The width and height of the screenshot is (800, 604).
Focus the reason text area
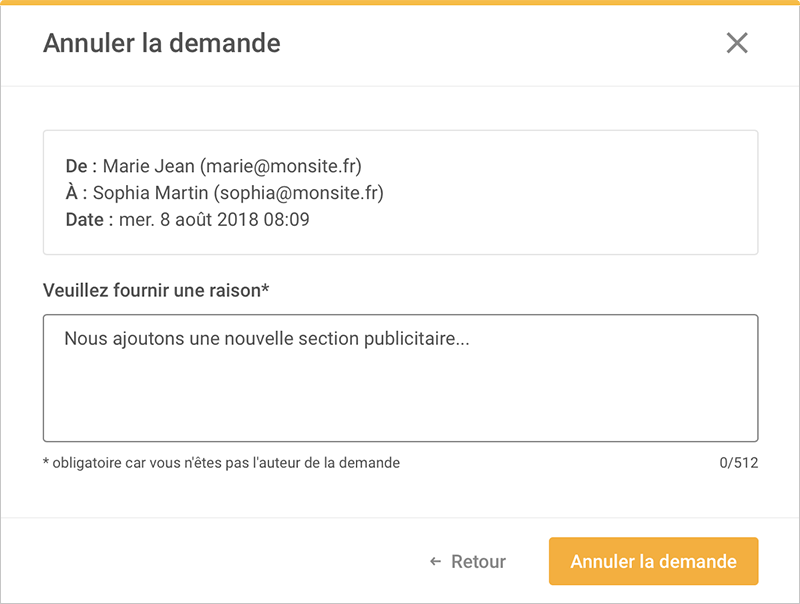click(401, 378)
